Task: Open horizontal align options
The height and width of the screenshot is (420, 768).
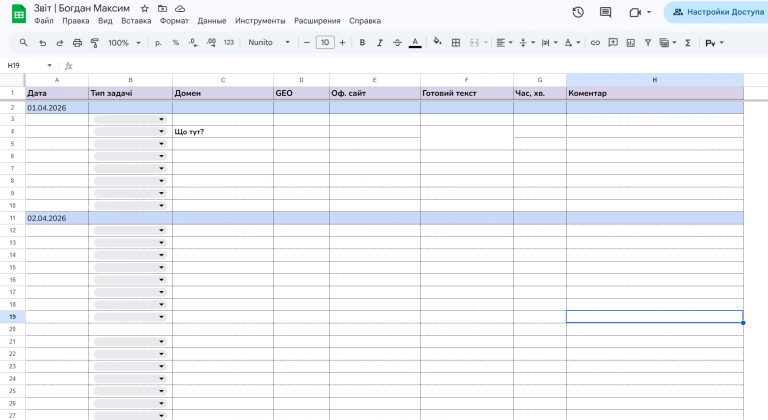Action: click(504, 43)
